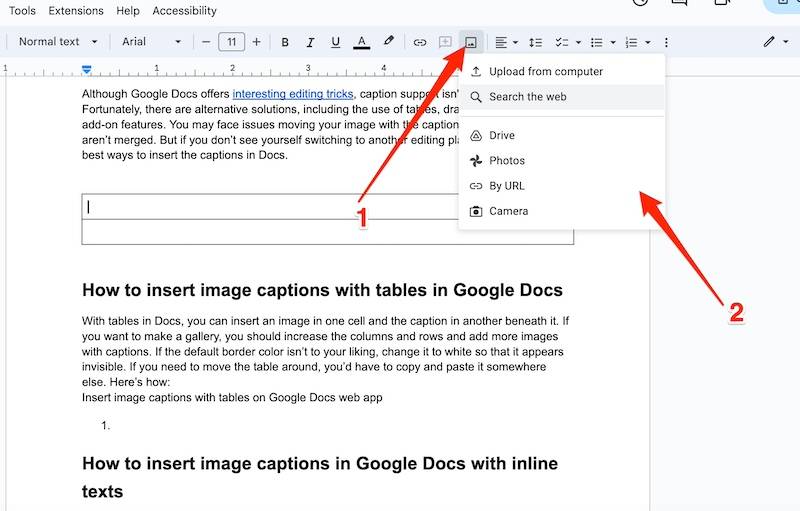
Task: Click the decrease font size minus
Action: (206, 42)
